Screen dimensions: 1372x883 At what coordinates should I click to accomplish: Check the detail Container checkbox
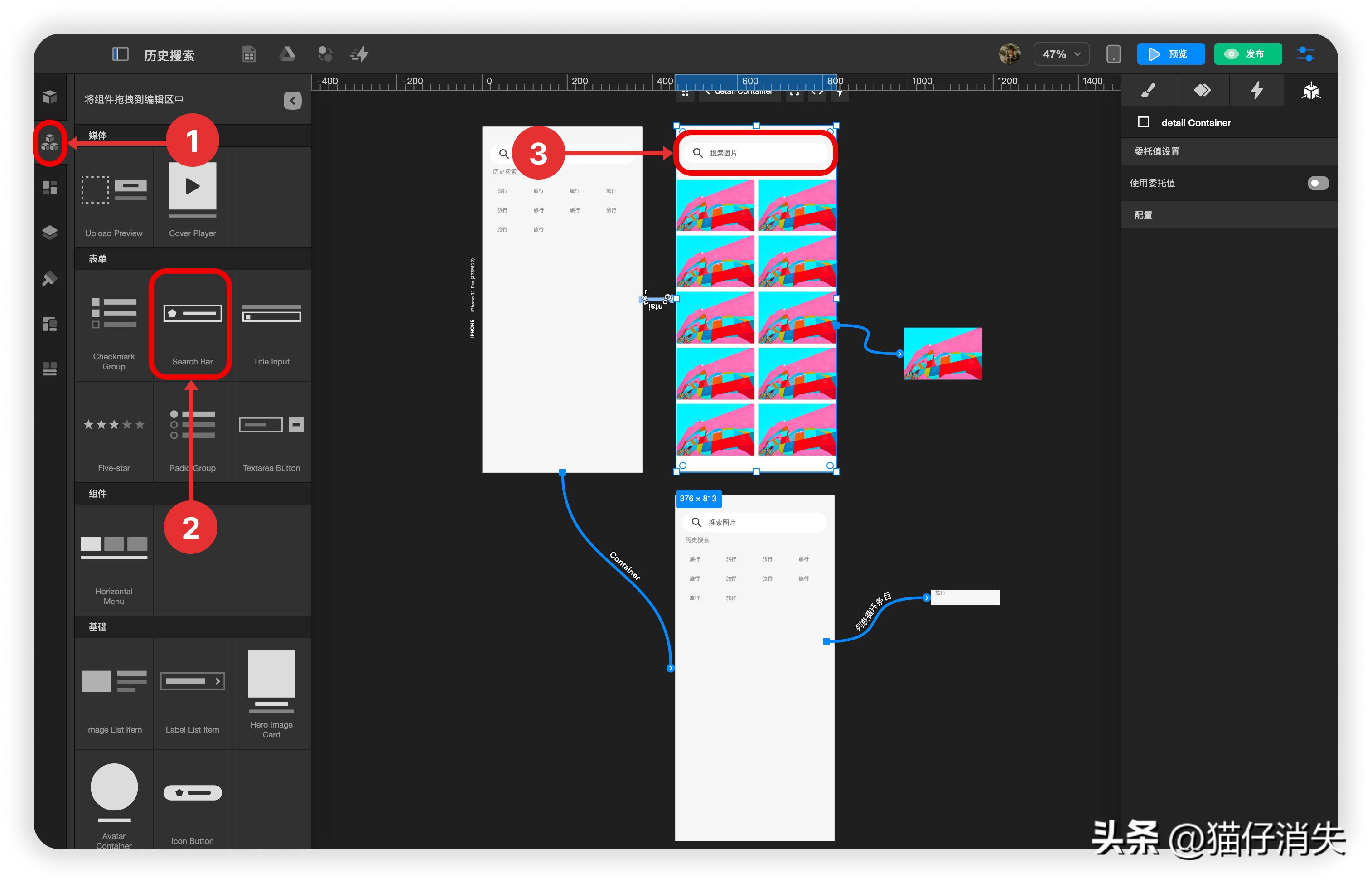[x=1143, y=122]
